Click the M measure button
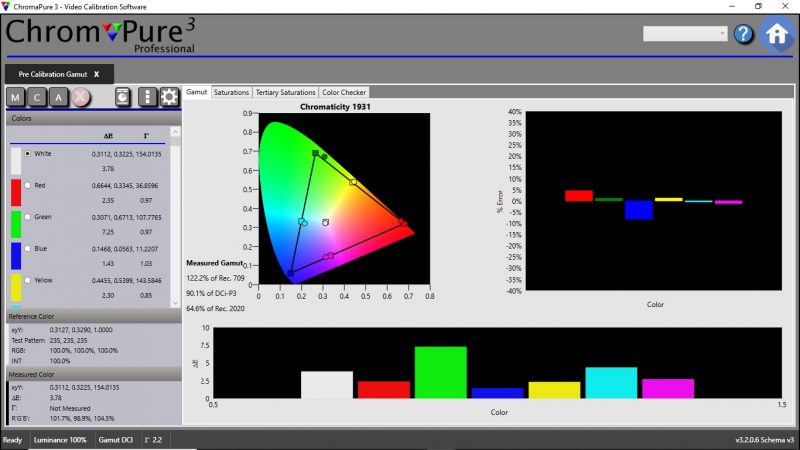The image size is (800, 450). point(16,97)
